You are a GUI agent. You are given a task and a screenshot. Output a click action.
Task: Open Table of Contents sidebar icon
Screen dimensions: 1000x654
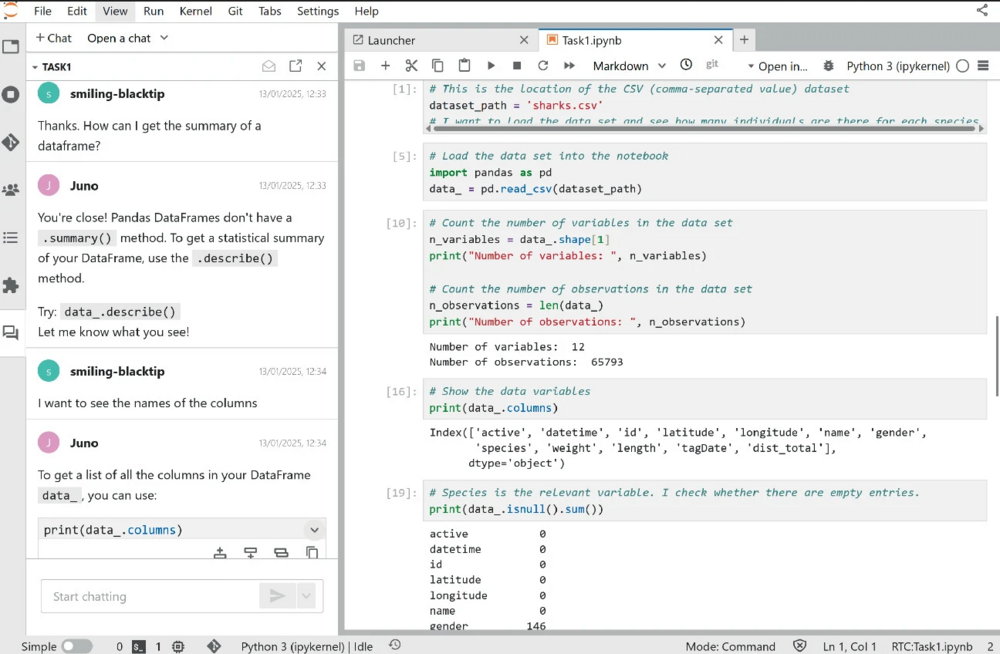click(11, 238)
